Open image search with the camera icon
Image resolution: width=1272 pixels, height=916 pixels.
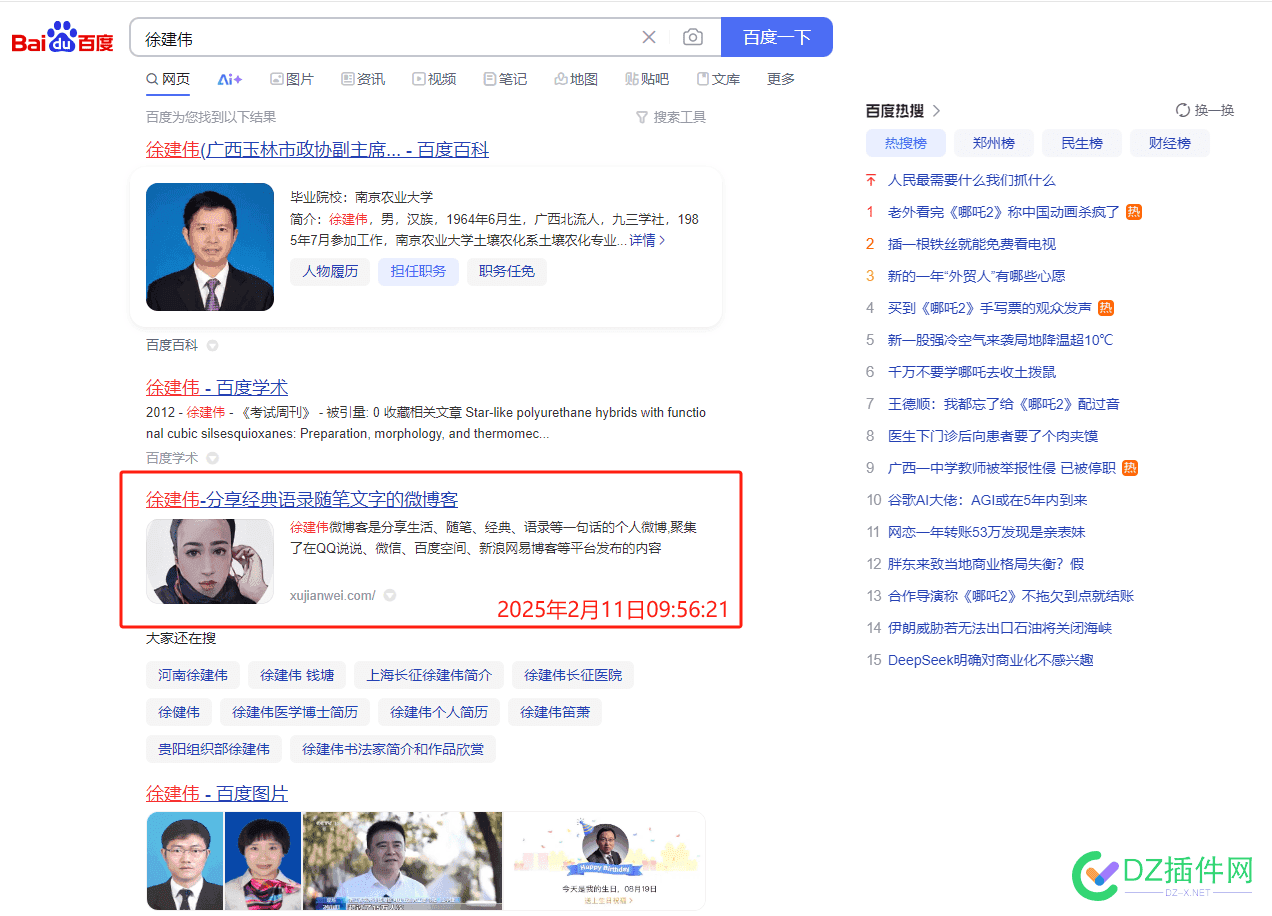pyautogui.click(x=692, y=37)
